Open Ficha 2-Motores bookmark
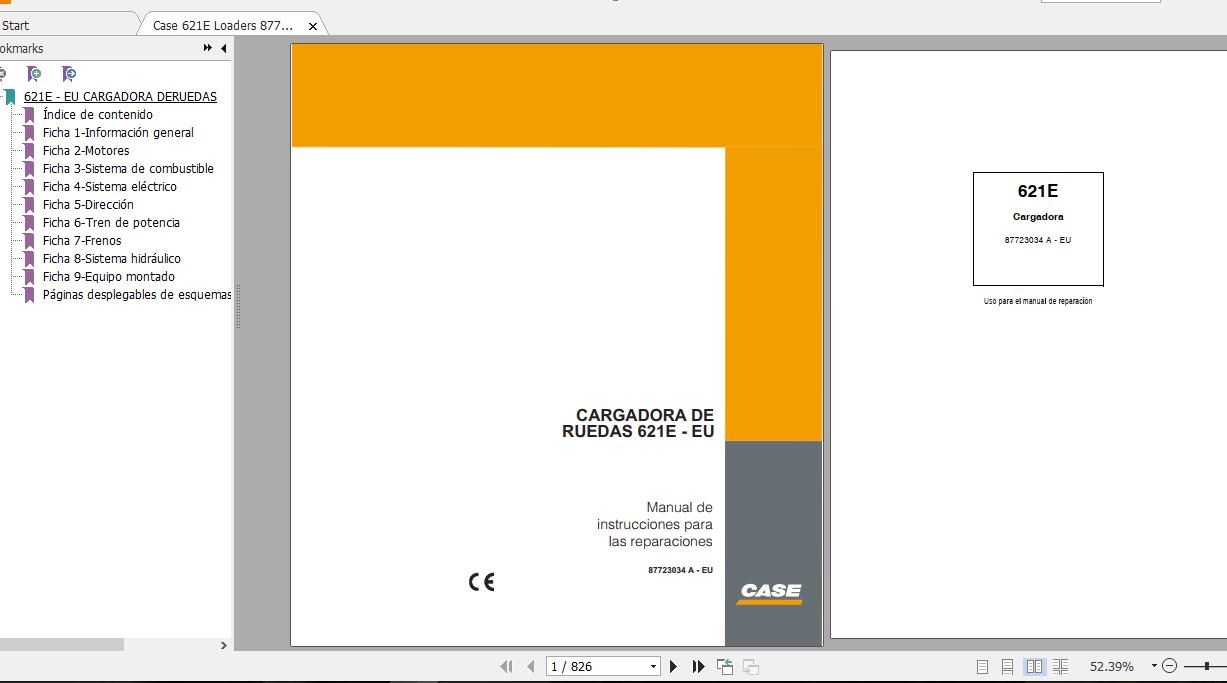Image resolution: width=1227 pixels, height=683 pixels. point(86,151)
